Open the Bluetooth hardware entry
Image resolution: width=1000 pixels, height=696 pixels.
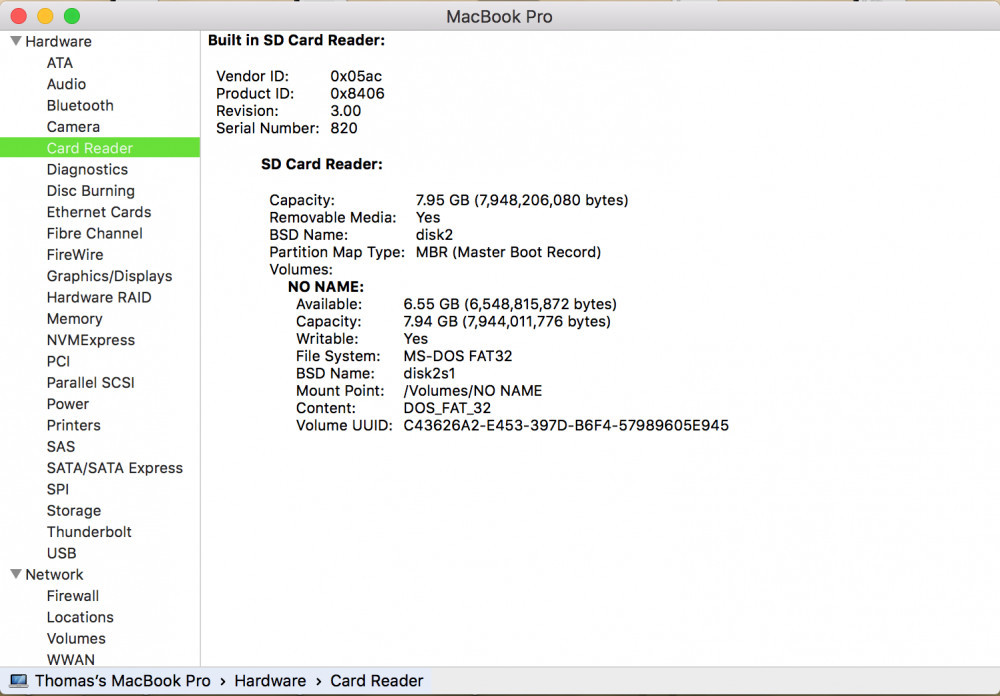tap(80, 105)
